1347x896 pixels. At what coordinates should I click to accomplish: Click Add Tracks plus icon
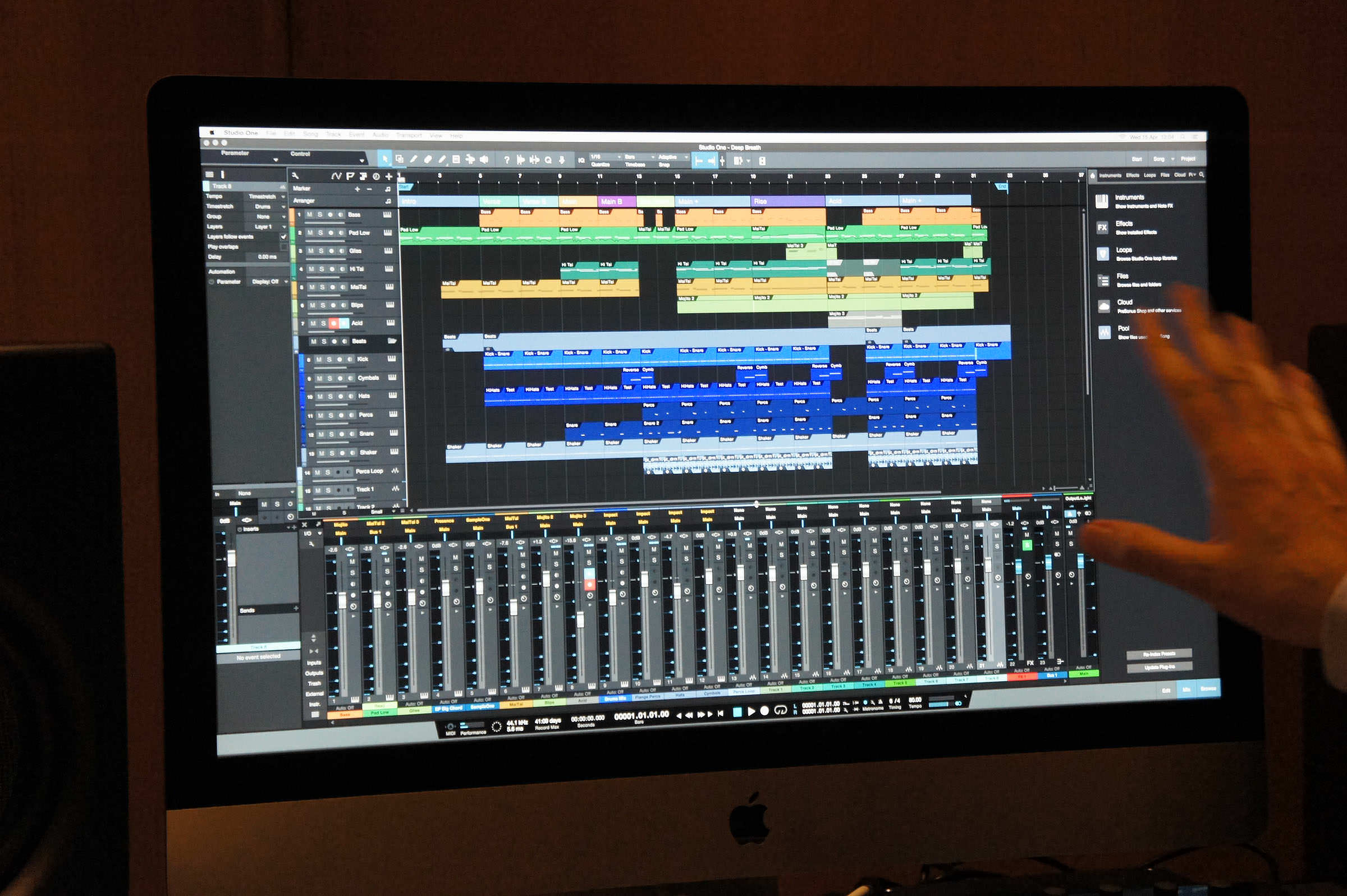(389, 177)
